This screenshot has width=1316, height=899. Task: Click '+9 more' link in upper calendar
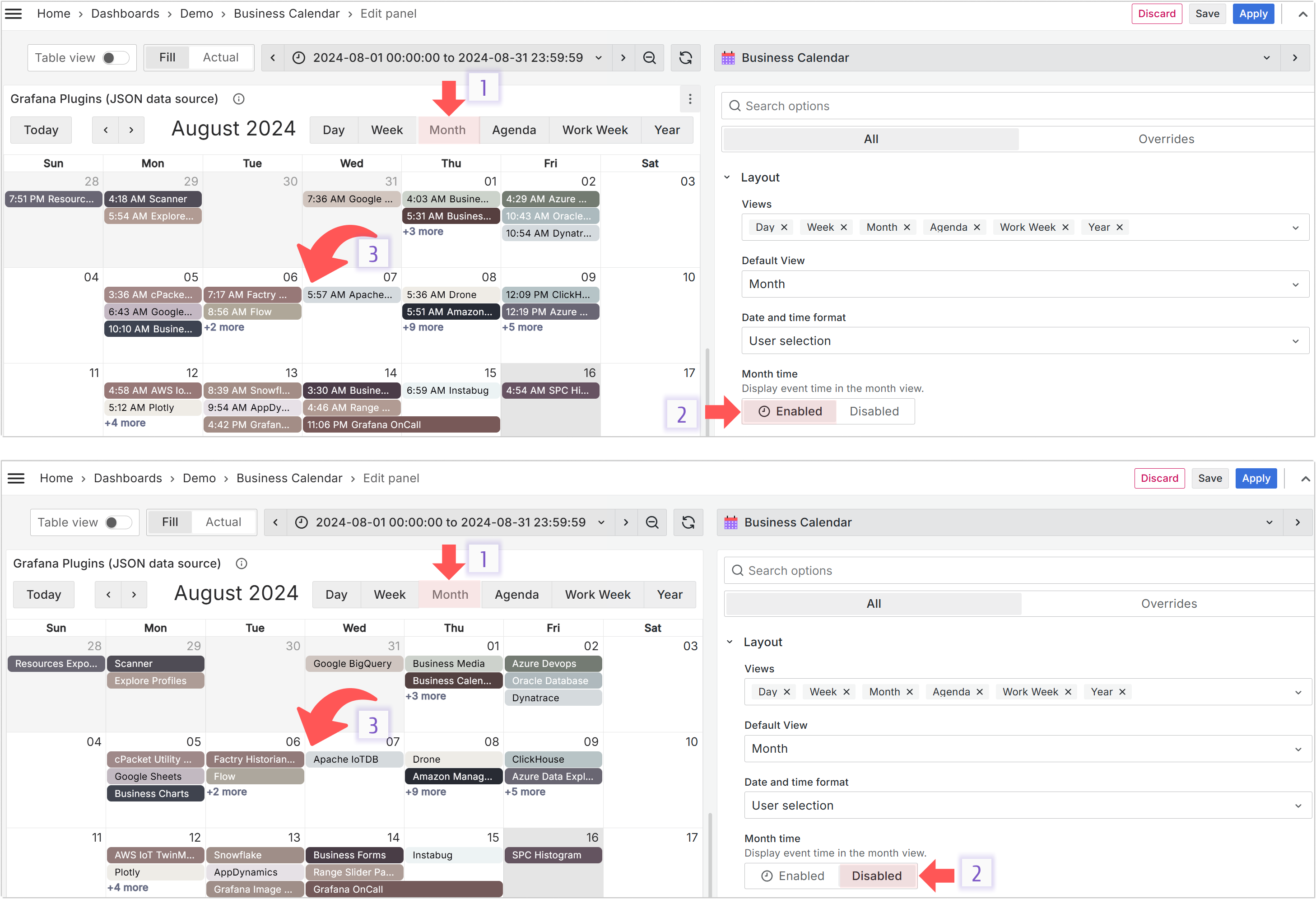coord(423,327)
